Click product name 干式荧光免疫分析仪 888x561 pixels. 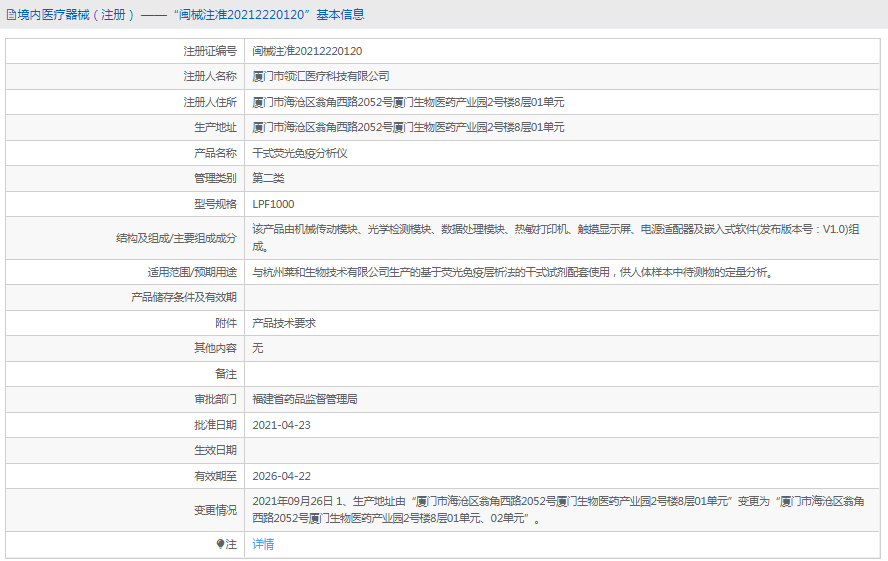tap(300, 153)
